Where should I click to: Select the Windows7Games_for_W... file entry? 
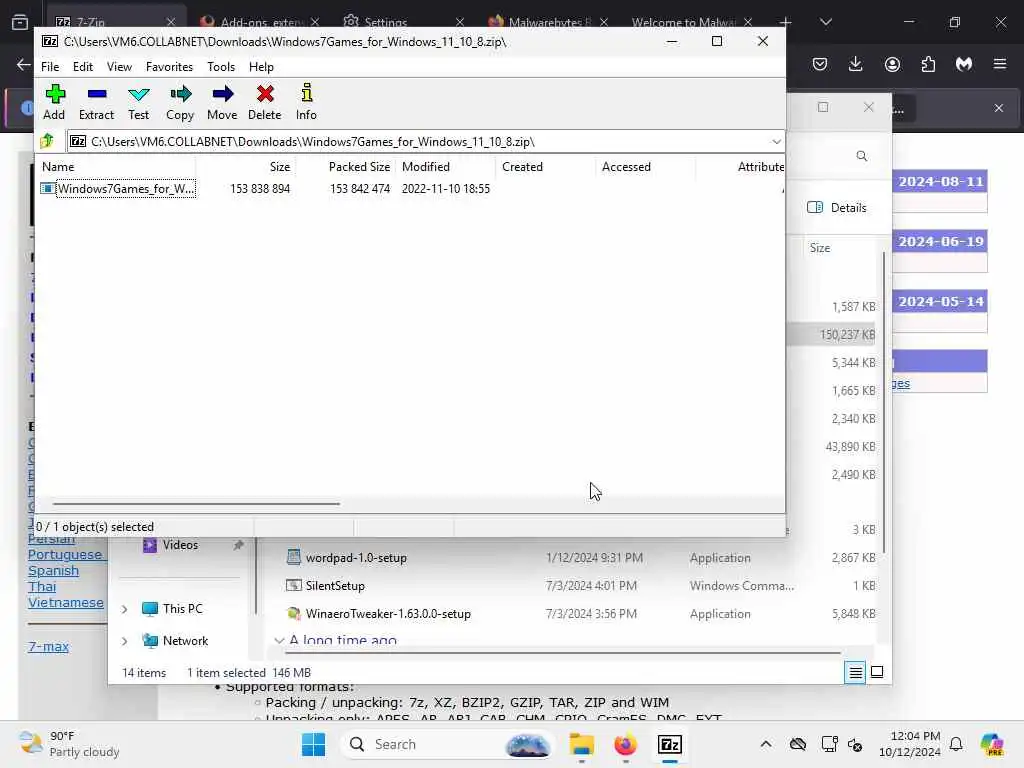click(125, 189)
